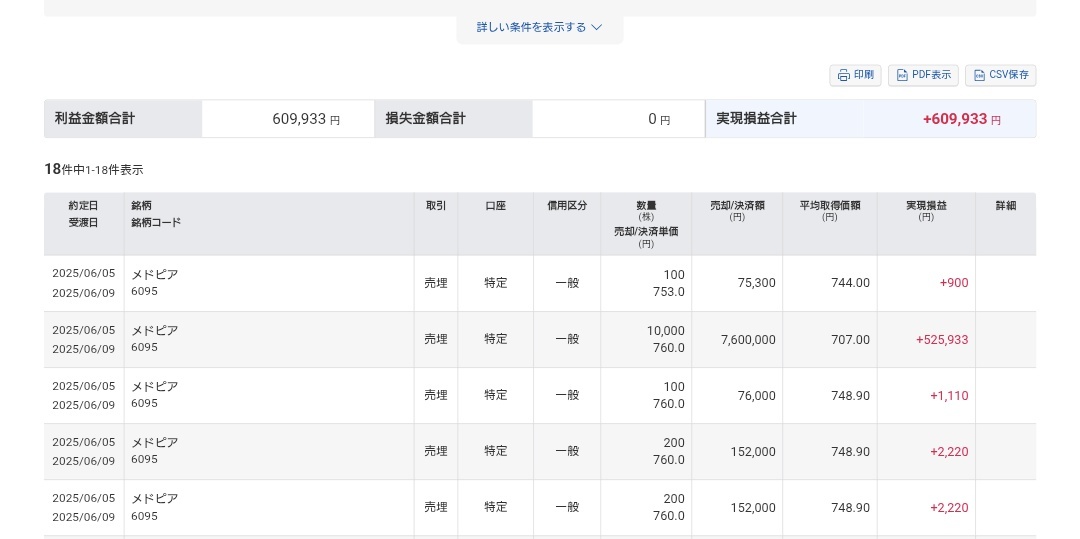Click the PDF表示 button
Screen dimensions: 1080x539
click(923, 76)
